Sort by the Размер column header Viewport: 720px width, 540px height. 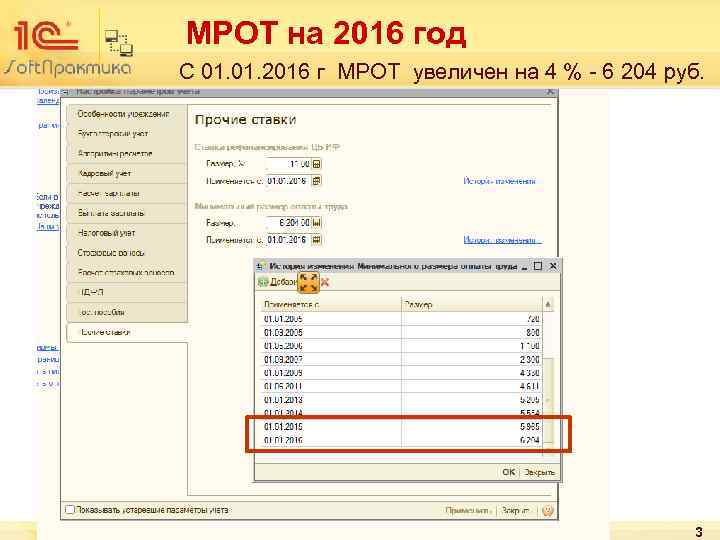click(x=472, y=304)
